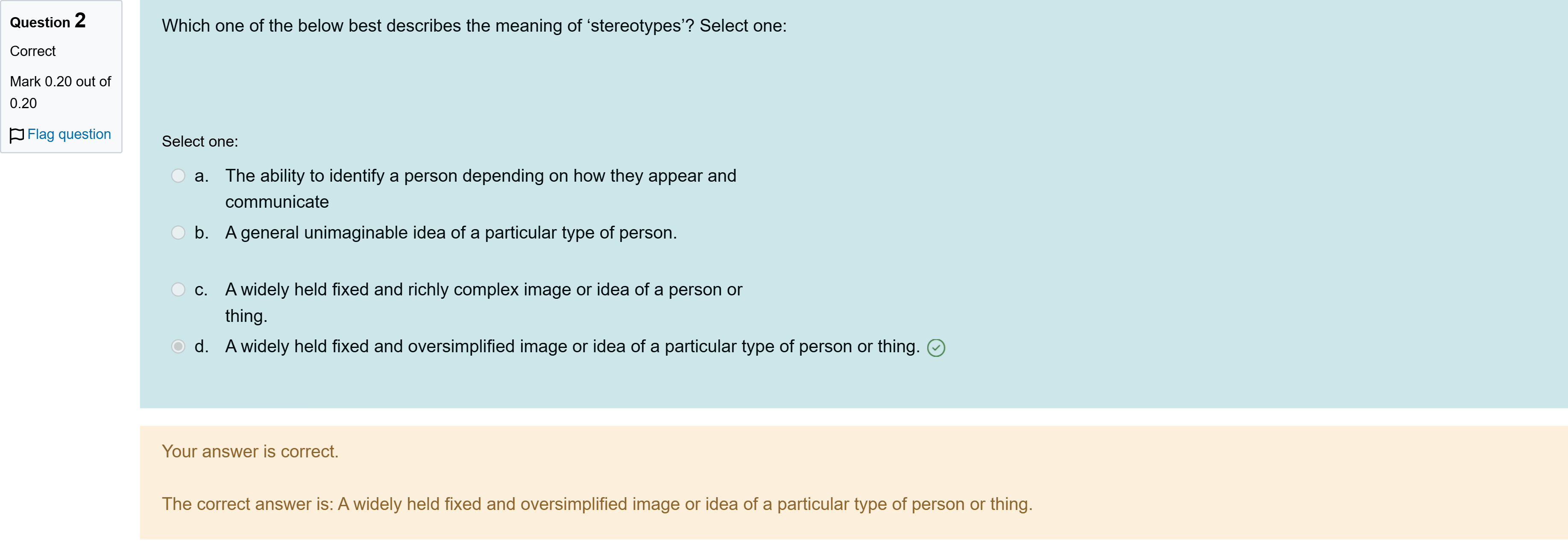This screenshot has width=1568, height=557.
Task: Select the radio button for option c
Action: [x=179, y=289]
